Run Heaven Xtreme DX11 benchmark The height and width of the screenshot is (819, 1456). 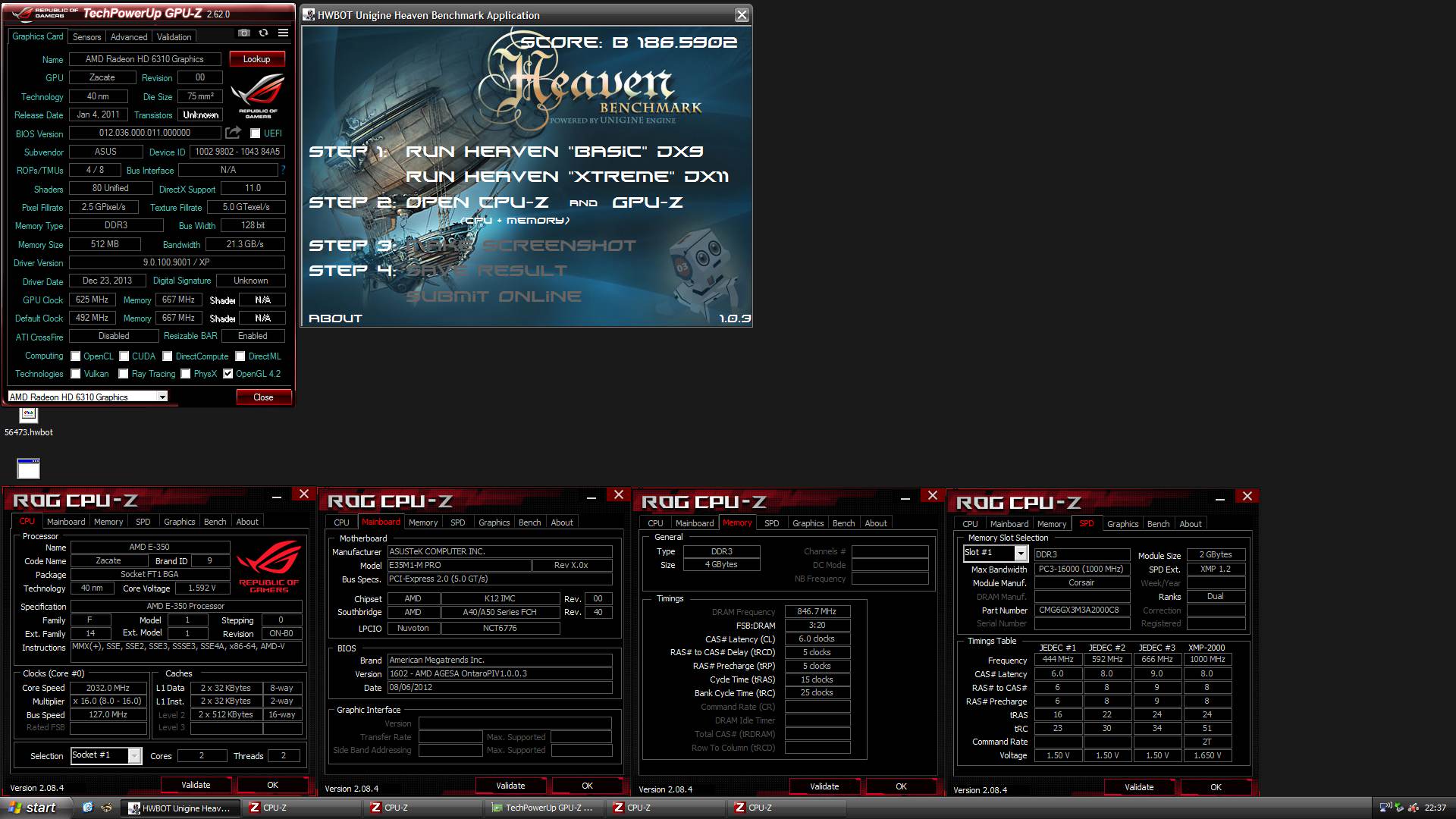pyautogui.click(x=567, y=177)
